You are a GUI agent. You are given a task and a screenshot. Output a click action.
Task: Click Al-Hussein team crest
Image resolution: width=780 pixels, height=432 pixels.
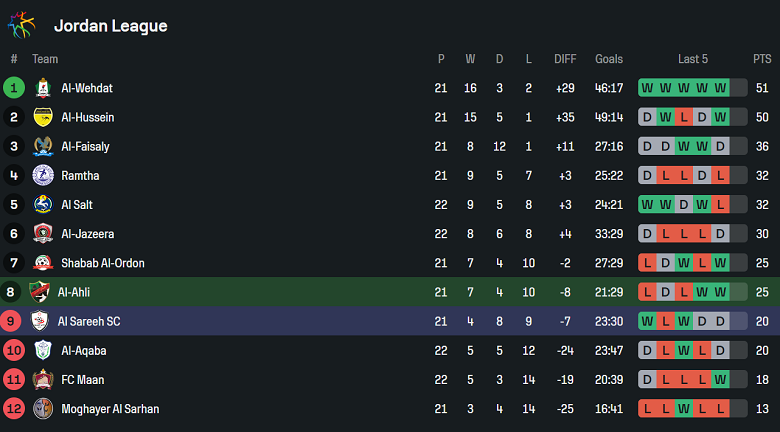click(x=42, y=117)
